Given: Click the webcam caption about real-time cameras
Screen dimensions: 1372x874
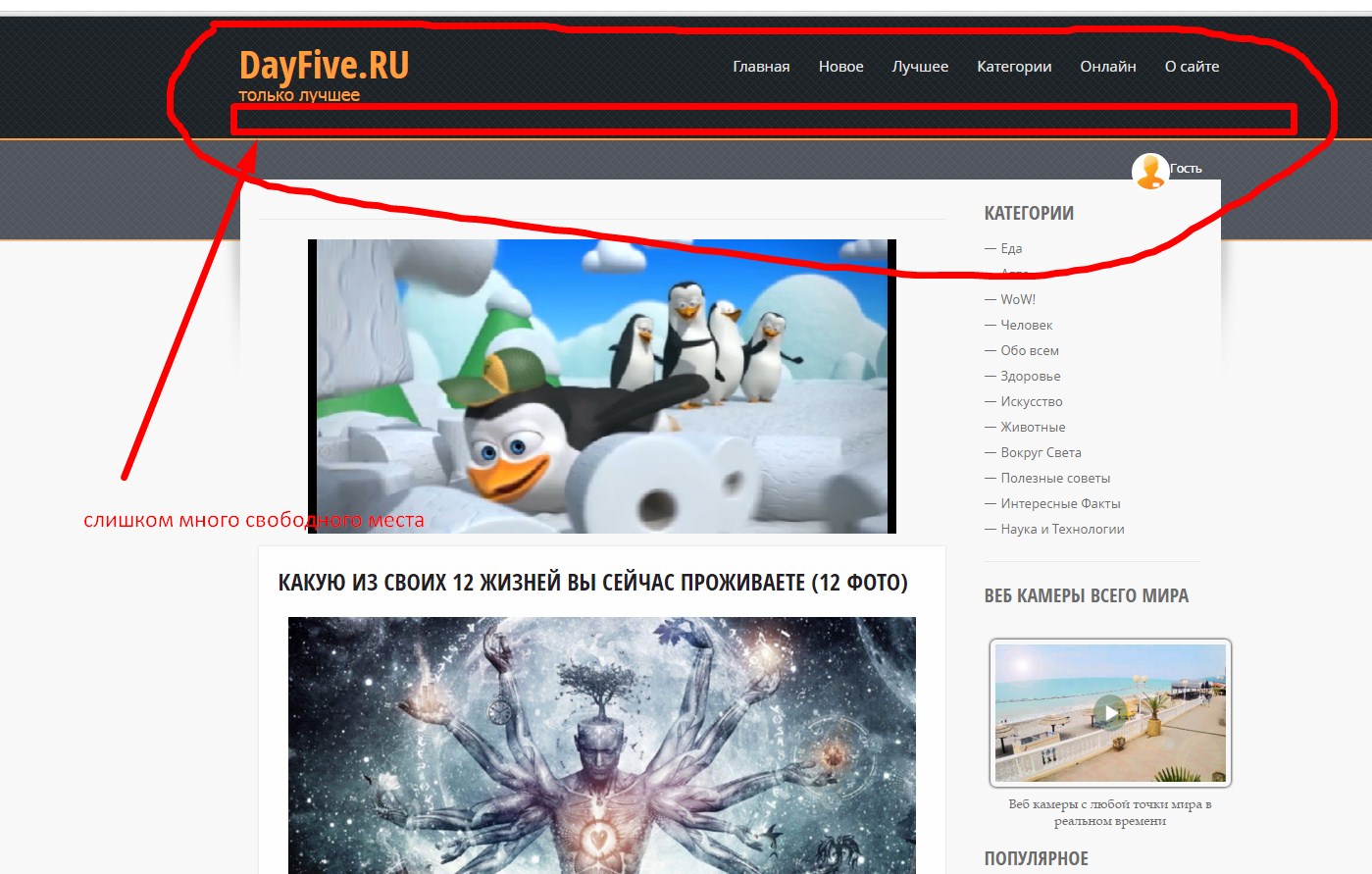Looking at the screenshot, I should (x=1110, y=812).
